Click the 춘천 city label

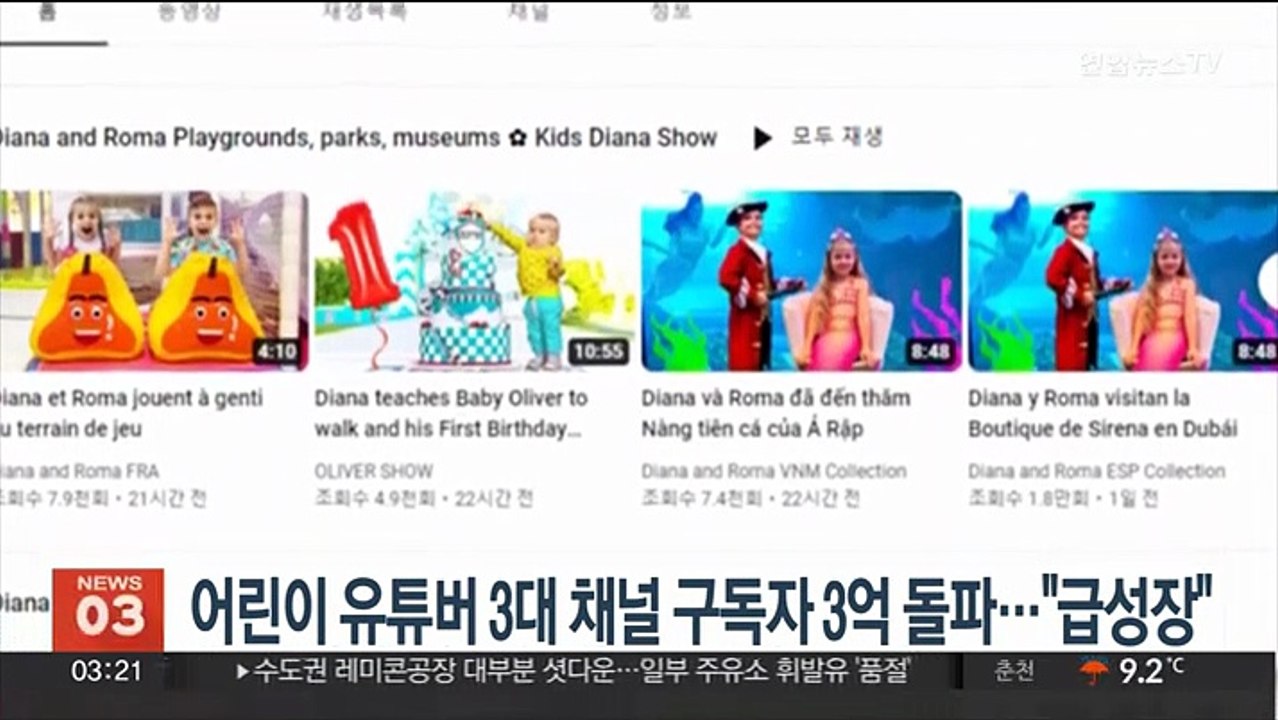1012,672
